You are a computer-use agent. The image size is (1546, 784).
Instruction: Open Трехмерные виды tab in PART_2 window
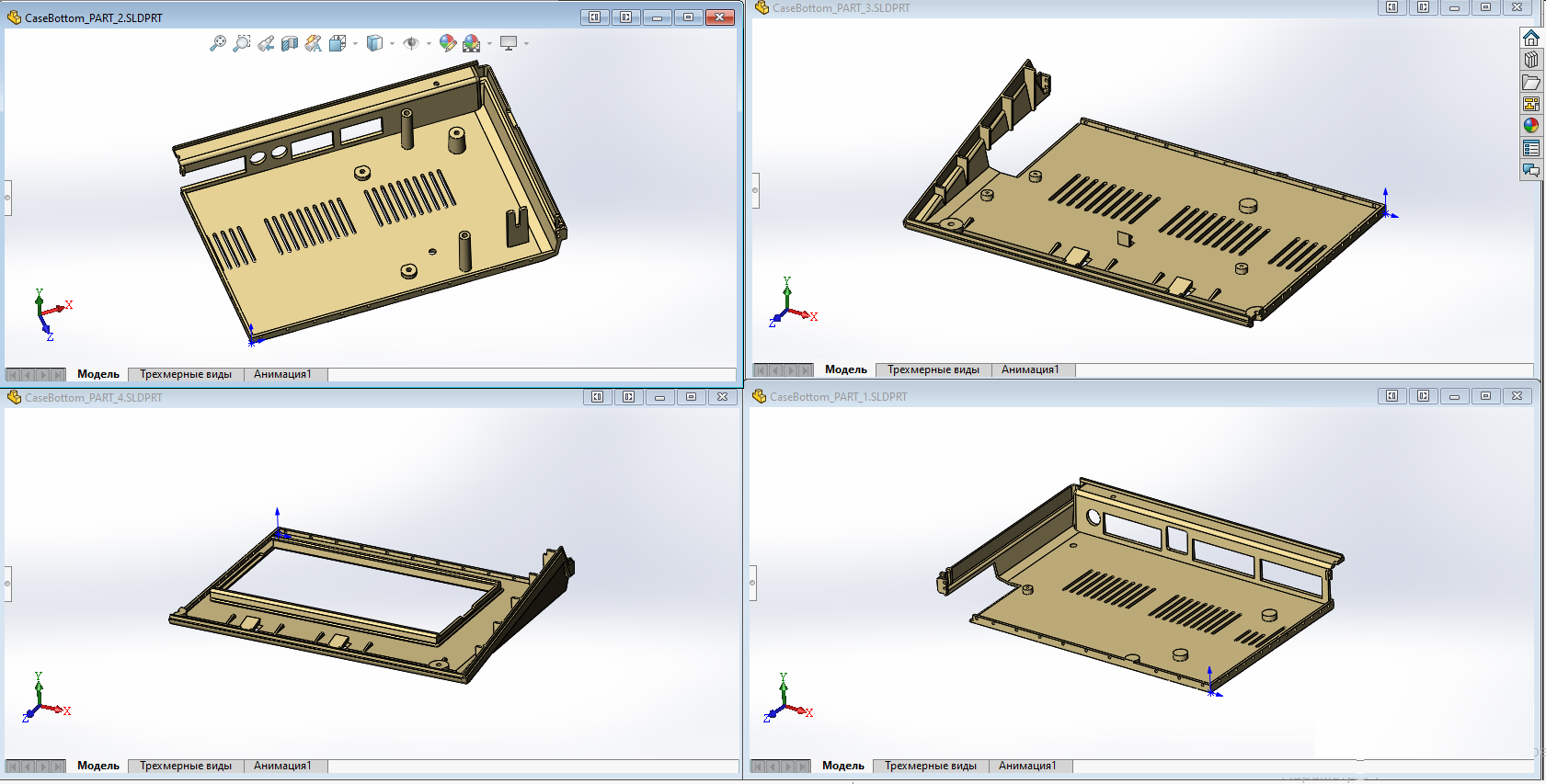pyautogui.click(x=186, y=374)
